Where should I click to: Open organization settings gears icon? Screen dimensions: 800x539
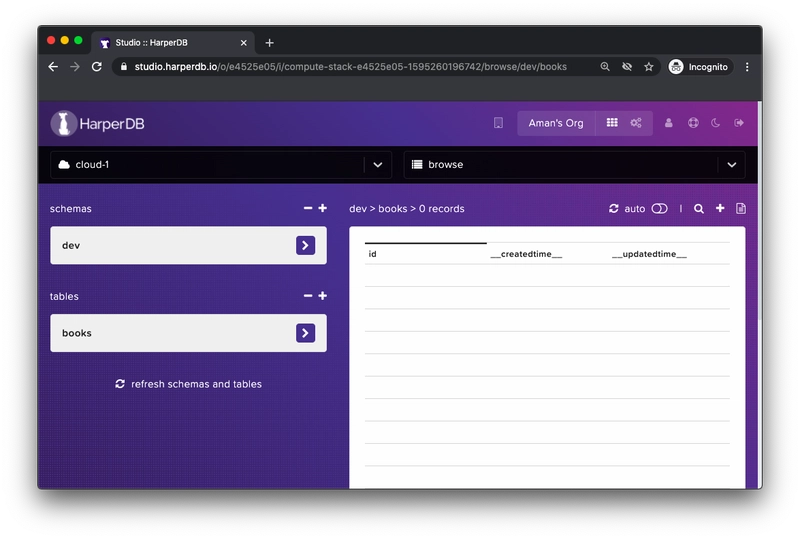(x=636, y=122)
